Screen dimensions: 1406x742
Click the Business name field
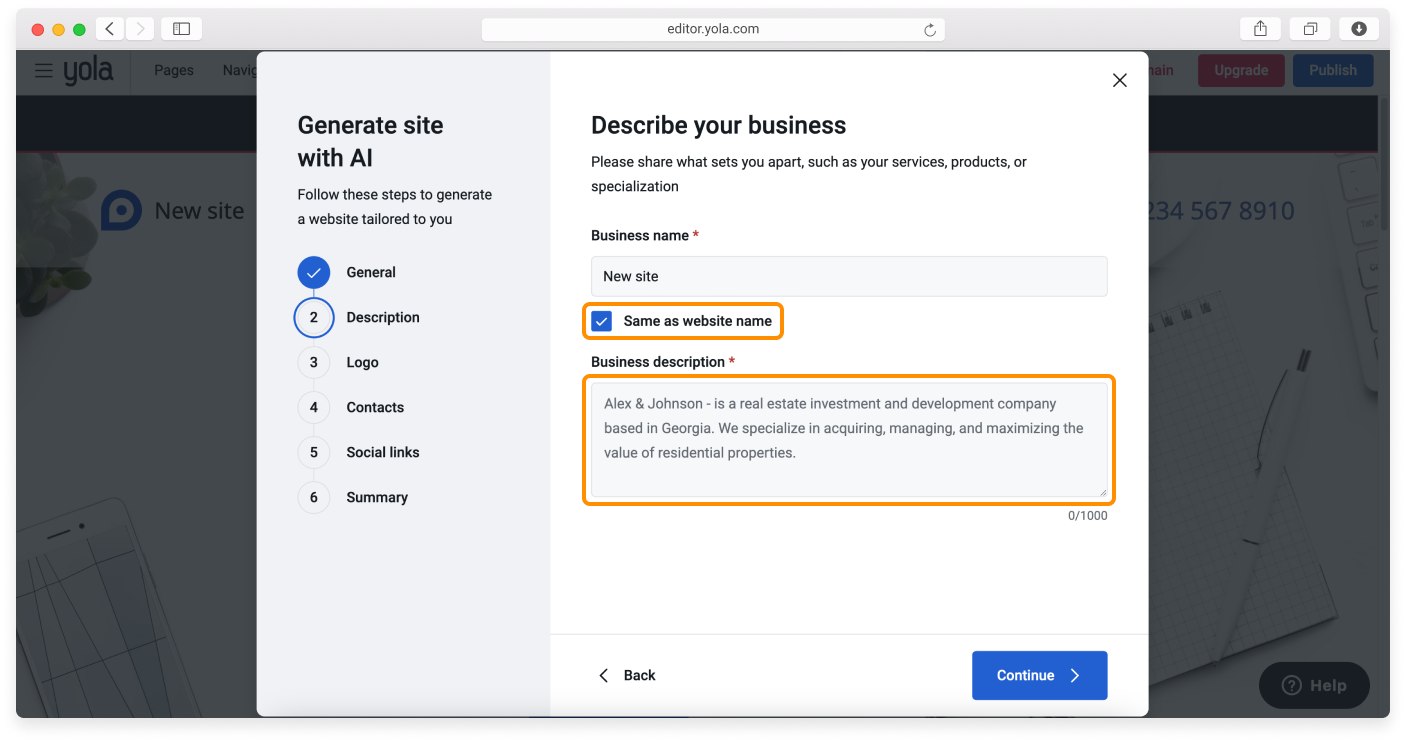(x=848, y=276)
